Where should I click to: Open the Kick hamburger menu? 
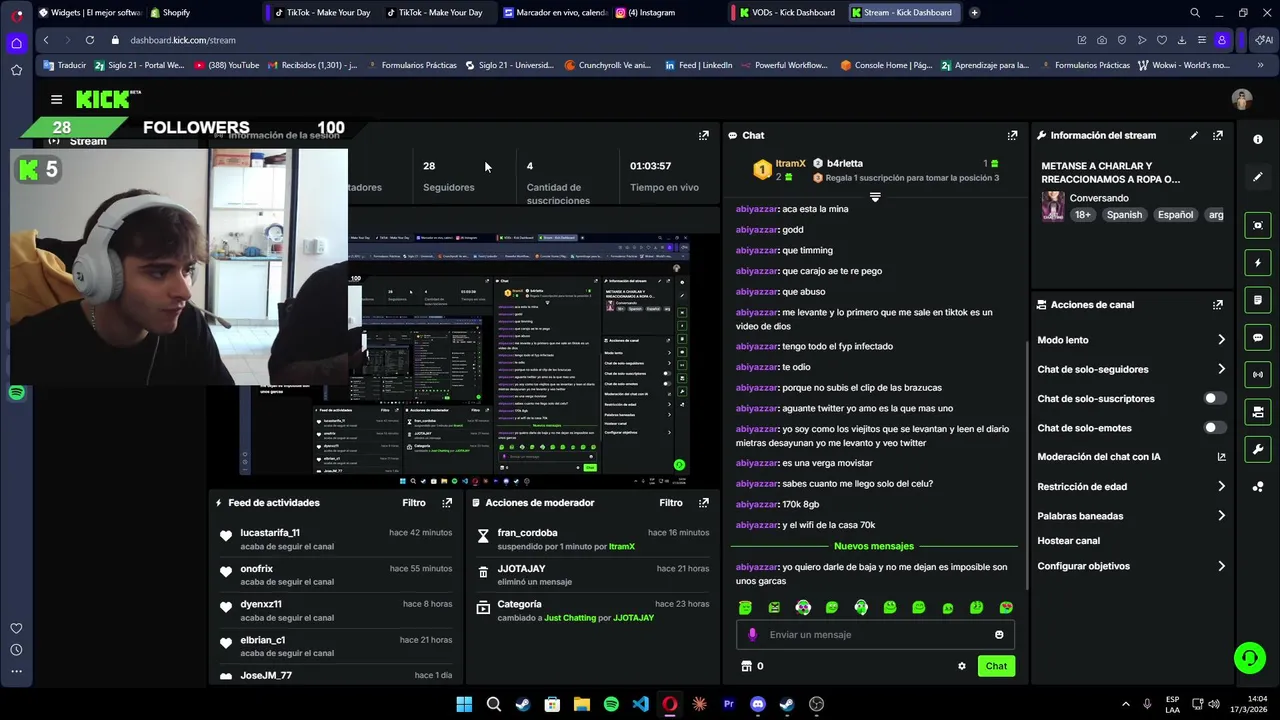[x=56, y=99]
